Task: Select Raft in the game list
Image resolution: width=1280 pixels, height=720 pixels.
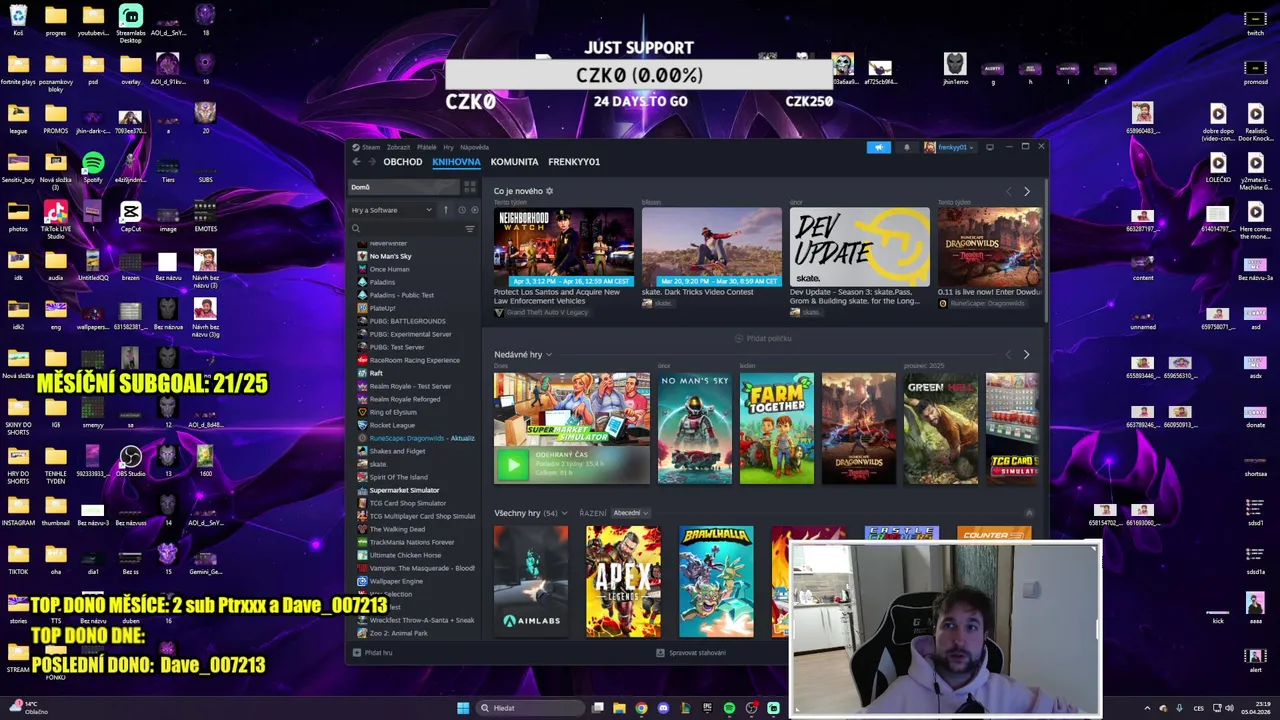Action: [x=376, y=373]
